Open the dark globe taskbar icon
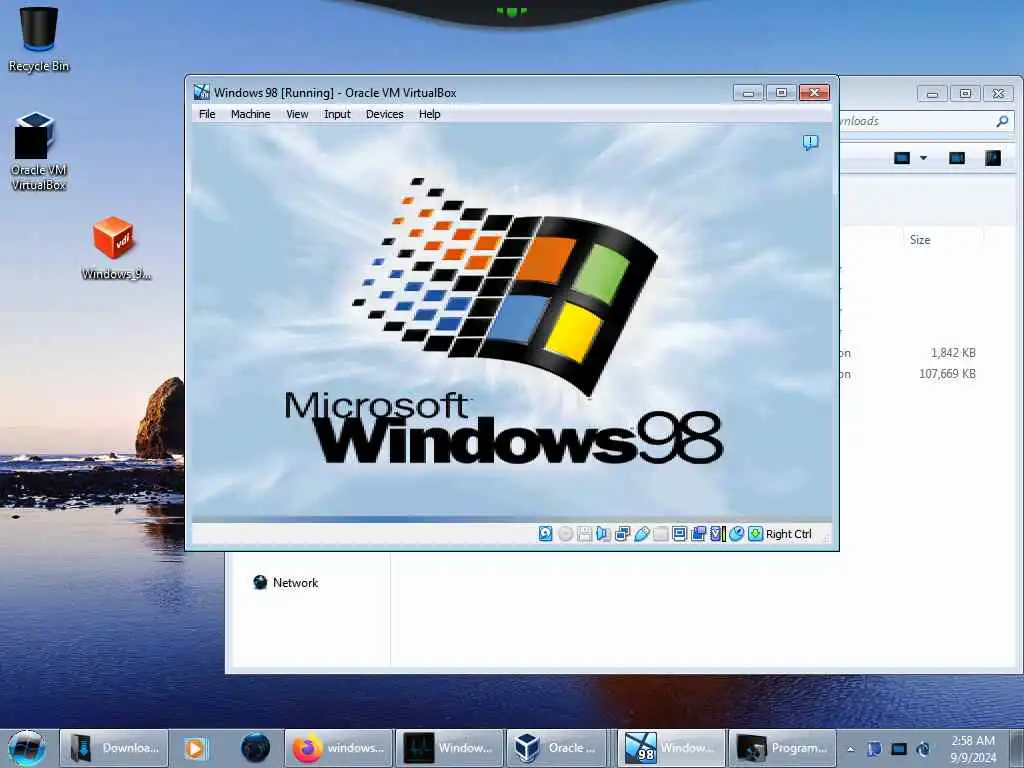 [255, 748]
